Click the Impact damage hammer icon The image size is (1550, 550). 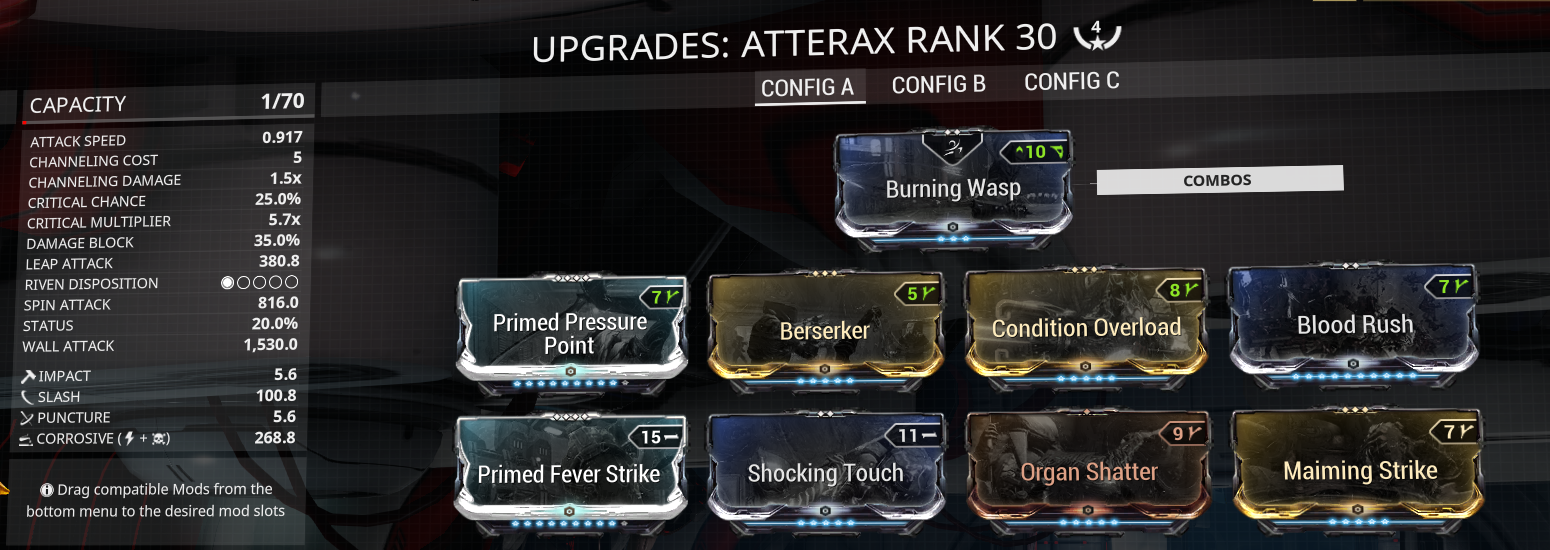click(28, 376)
